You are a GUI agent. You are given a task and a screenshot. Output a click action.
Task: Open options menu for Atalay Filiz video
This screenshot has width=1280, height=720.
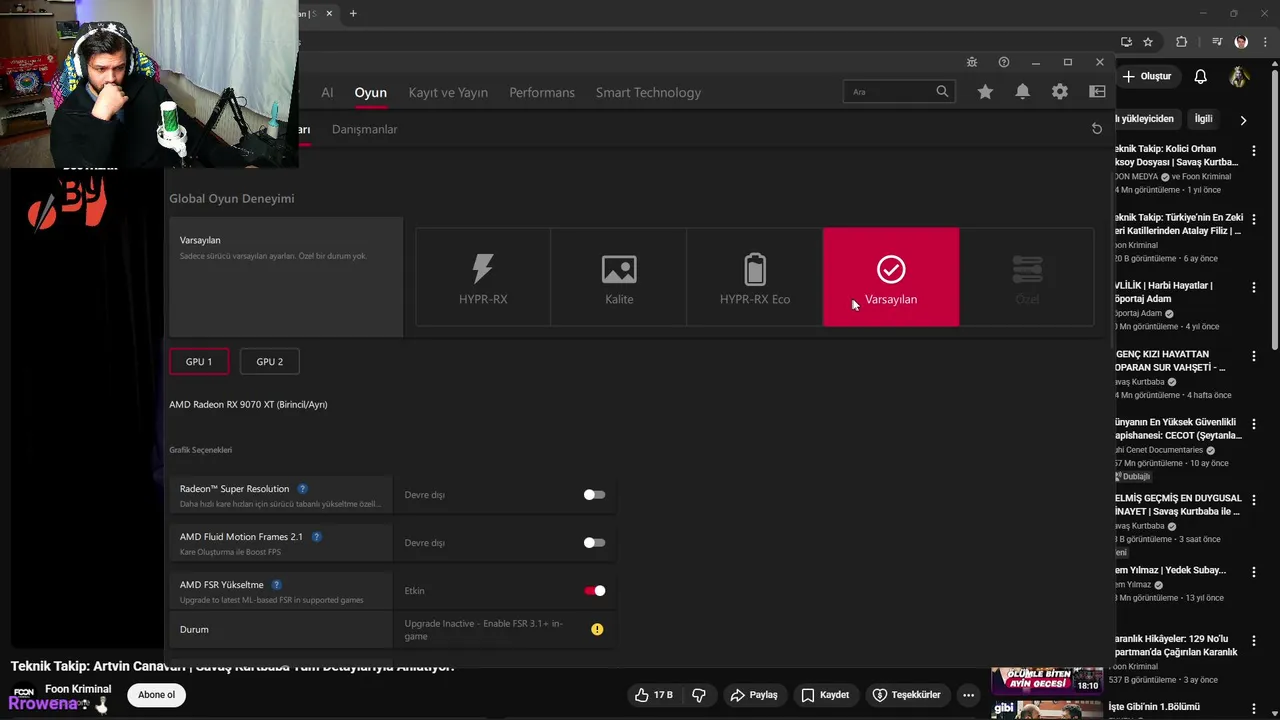coord(1254,219)
